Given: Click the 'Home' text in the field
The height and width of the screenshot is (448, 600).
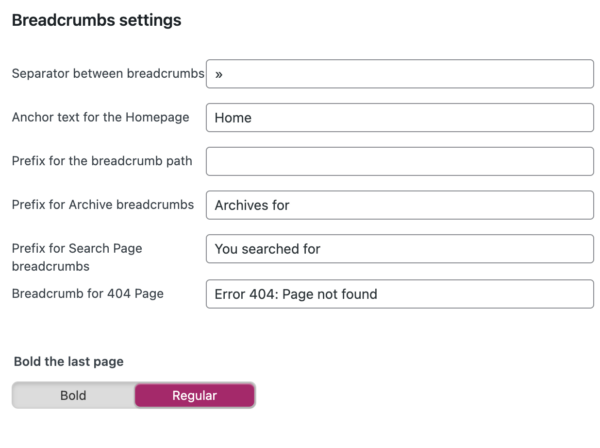Looking at the screenshot, I should (233, 118).
